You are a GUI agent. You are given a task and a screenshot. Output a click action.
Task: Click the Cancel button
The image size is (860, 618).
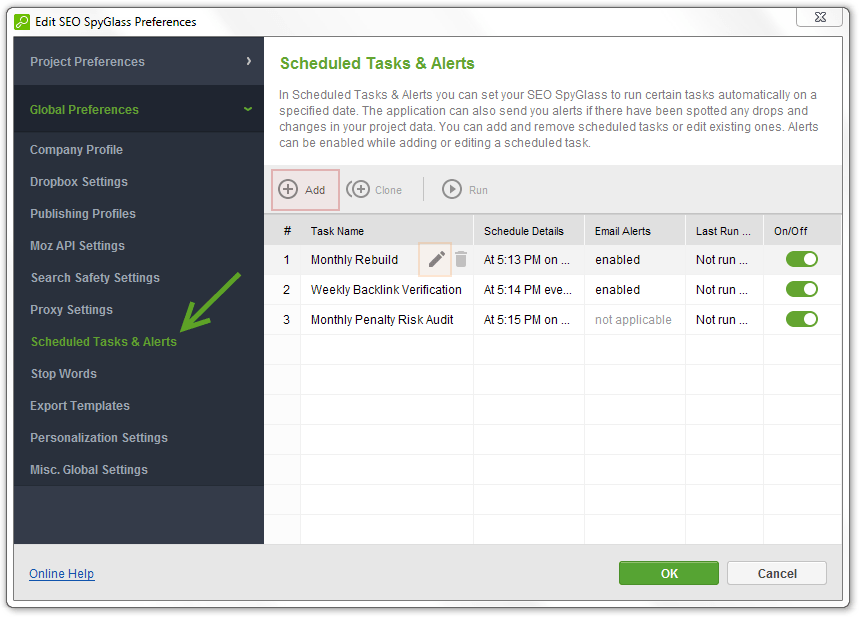(776, 573)
